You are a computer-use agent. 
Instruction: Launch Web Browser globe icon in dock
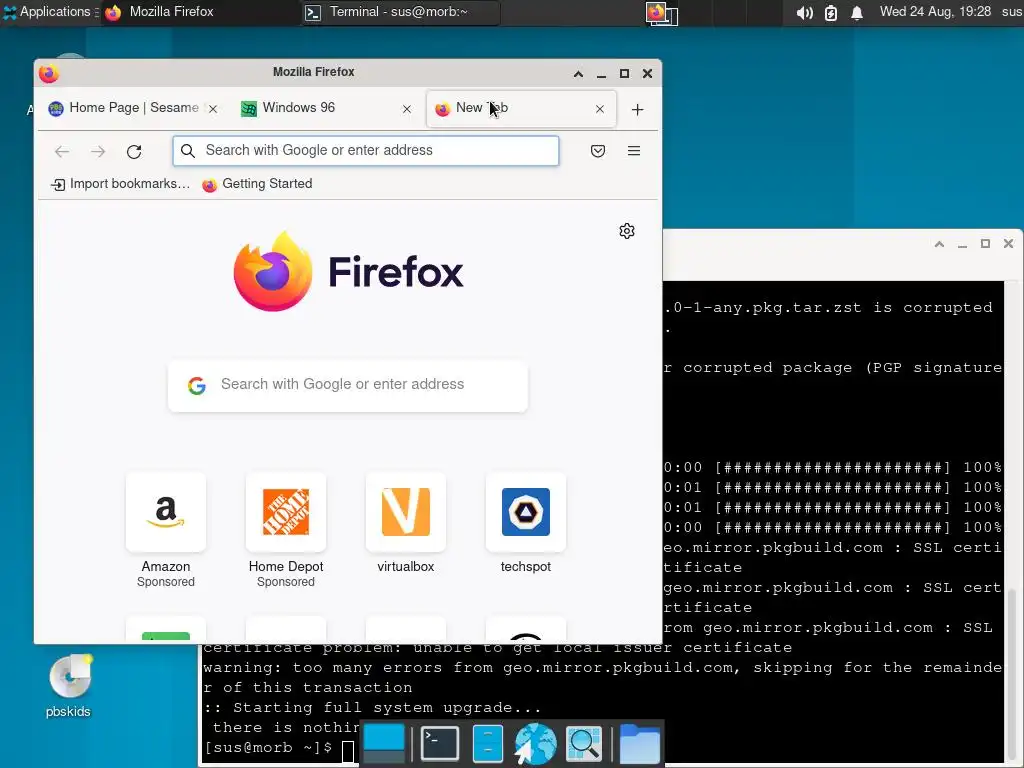tap(535, 743)
